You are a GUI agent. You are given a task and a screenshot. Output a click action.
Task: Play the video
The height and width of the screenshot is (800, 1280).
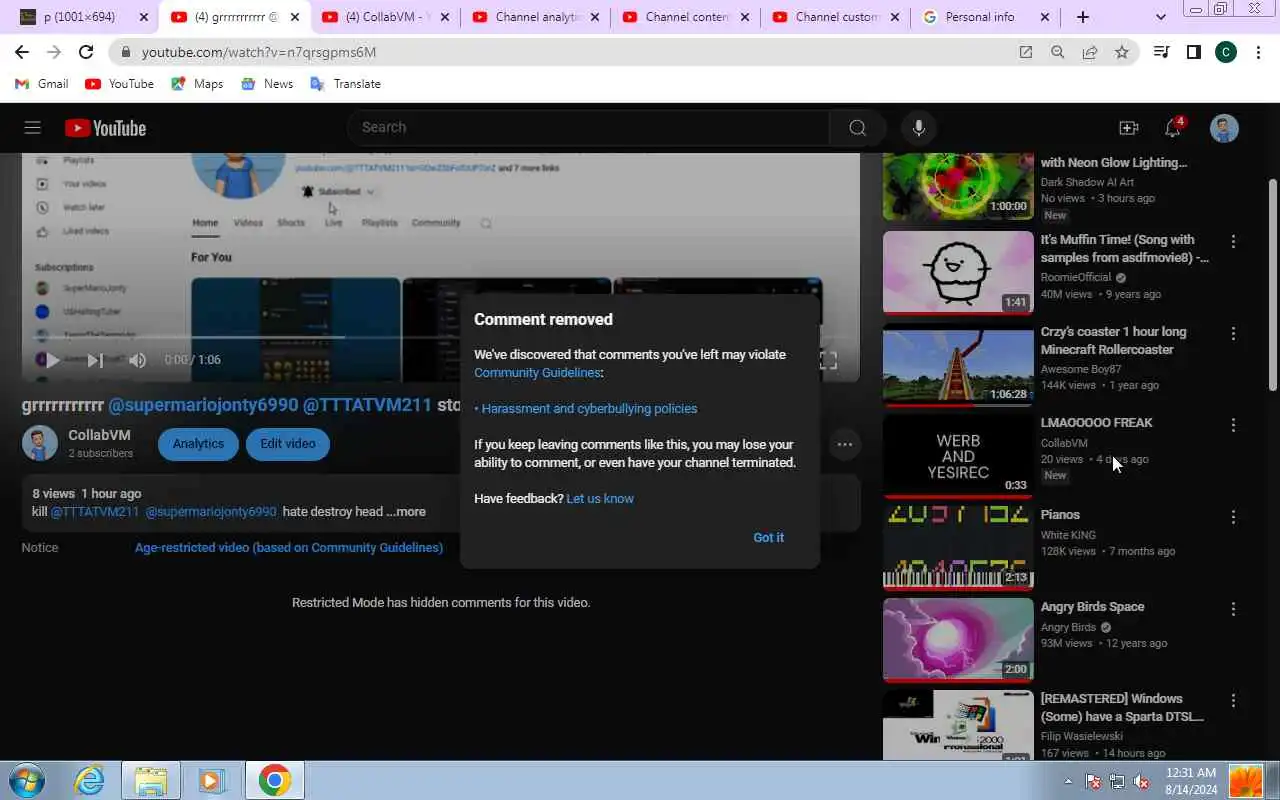[52, 360]
